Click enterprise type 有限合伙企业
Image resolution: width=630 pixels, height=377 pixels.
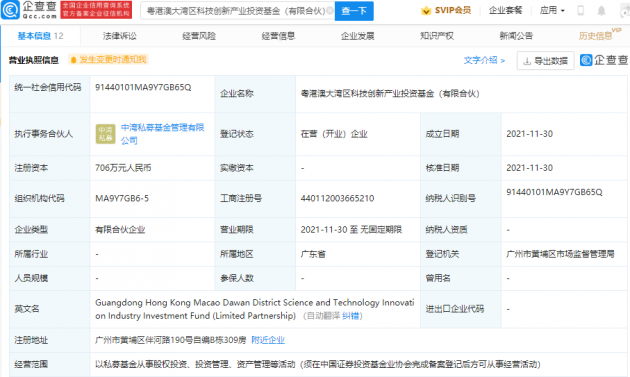tap(120, 229)
